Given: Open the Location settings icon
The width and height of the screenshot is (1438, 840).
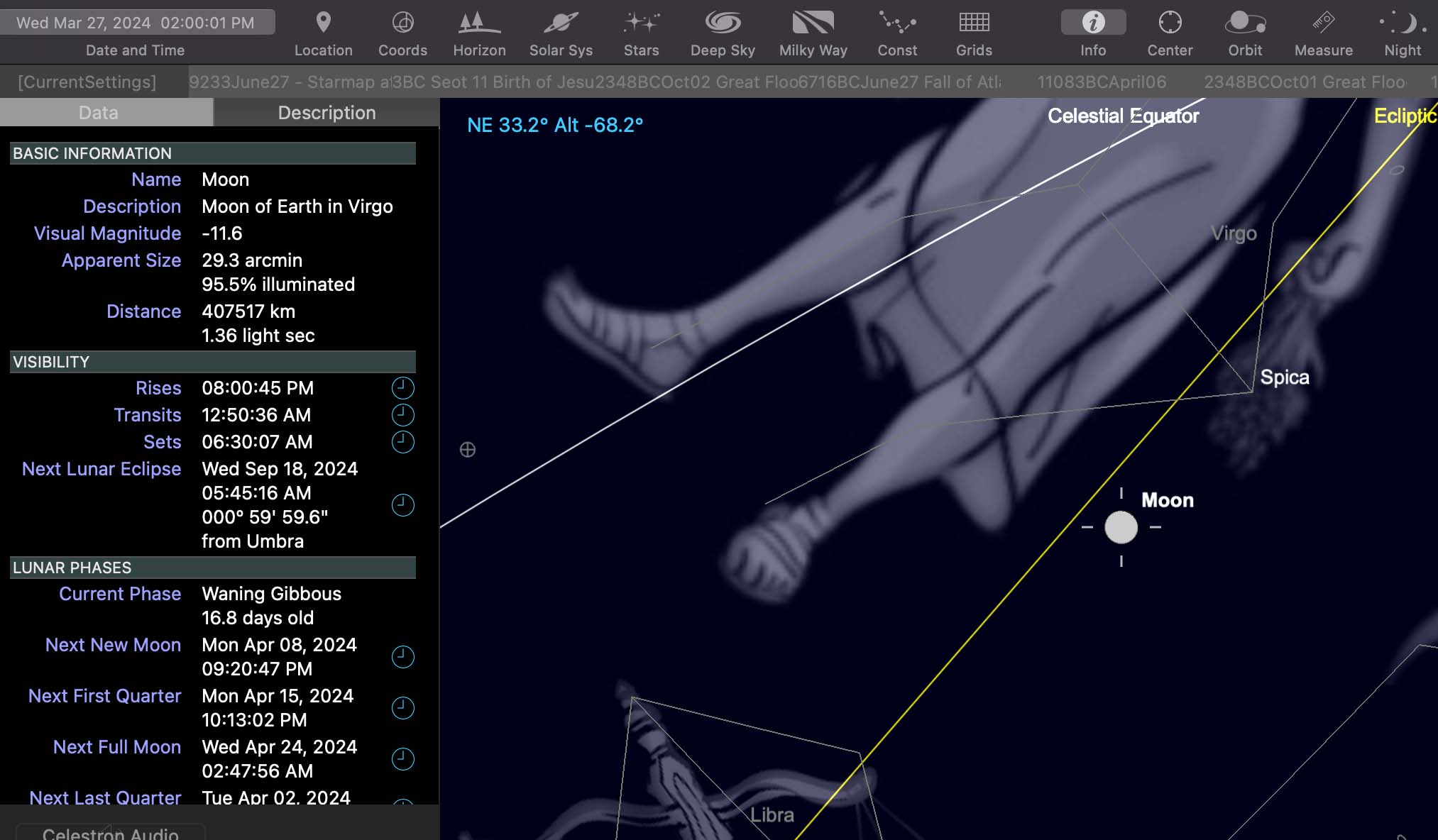Looking at the screenshot, I should (x=323, y=23).
